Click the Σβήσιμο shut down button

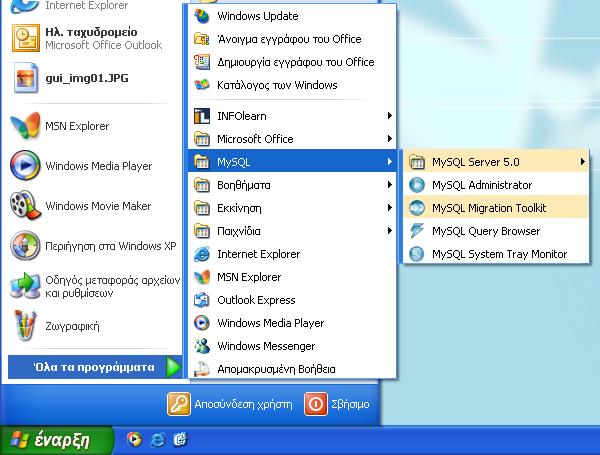(x=337, y=404)
